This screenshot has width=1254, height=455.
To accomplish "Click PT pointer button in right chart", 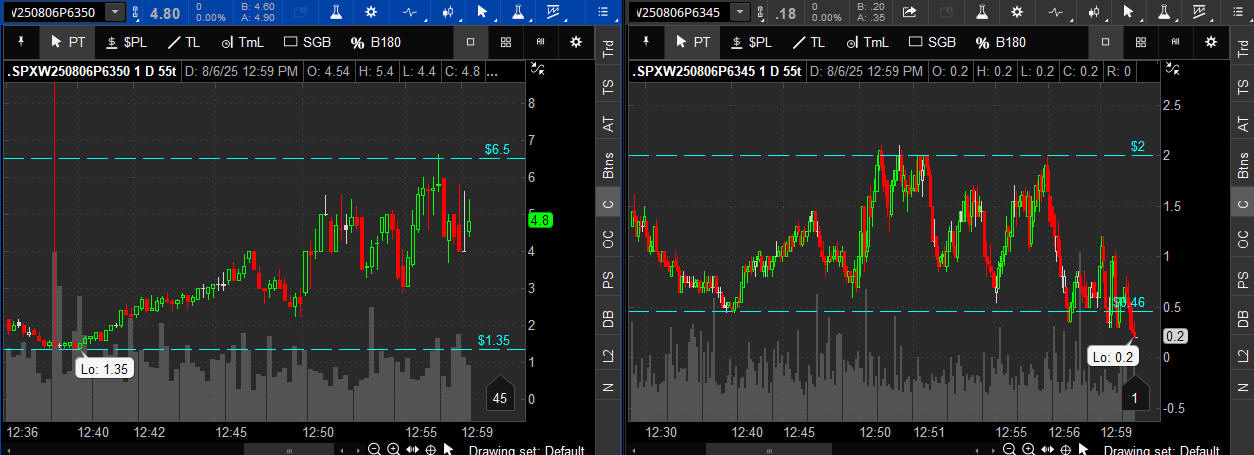I will point(692,42).
